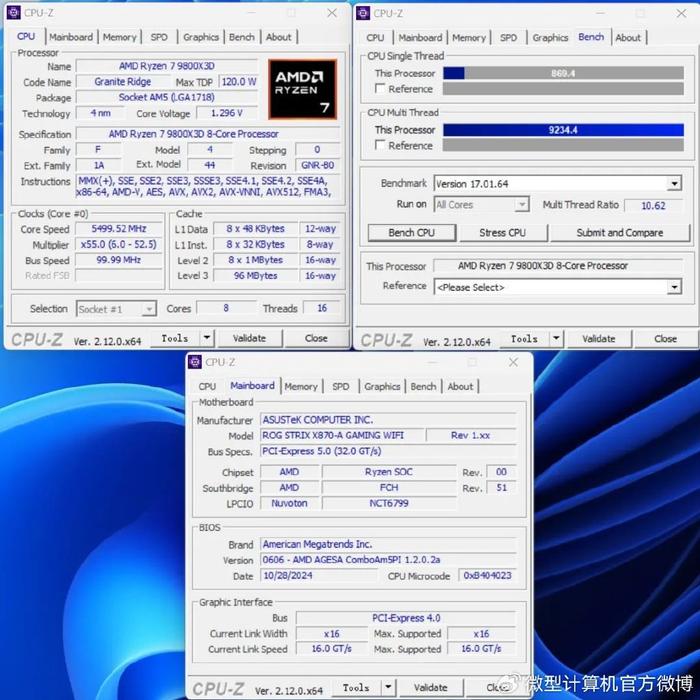Open Tools dropdown arrow in Bench window
This screenshot has height=700, width=700.
tap(556, 338)
